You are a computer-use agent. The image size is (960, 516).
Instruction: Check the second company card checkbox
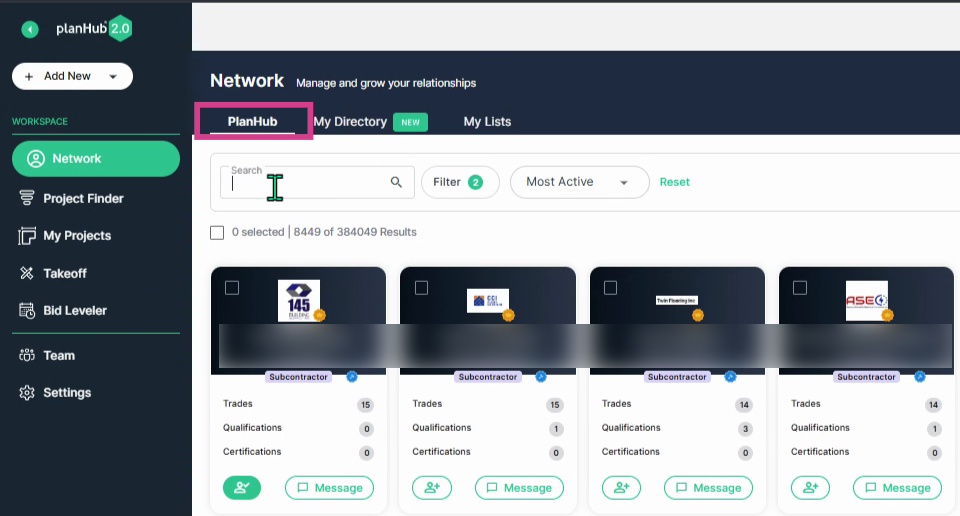click(x=421, y=288)
